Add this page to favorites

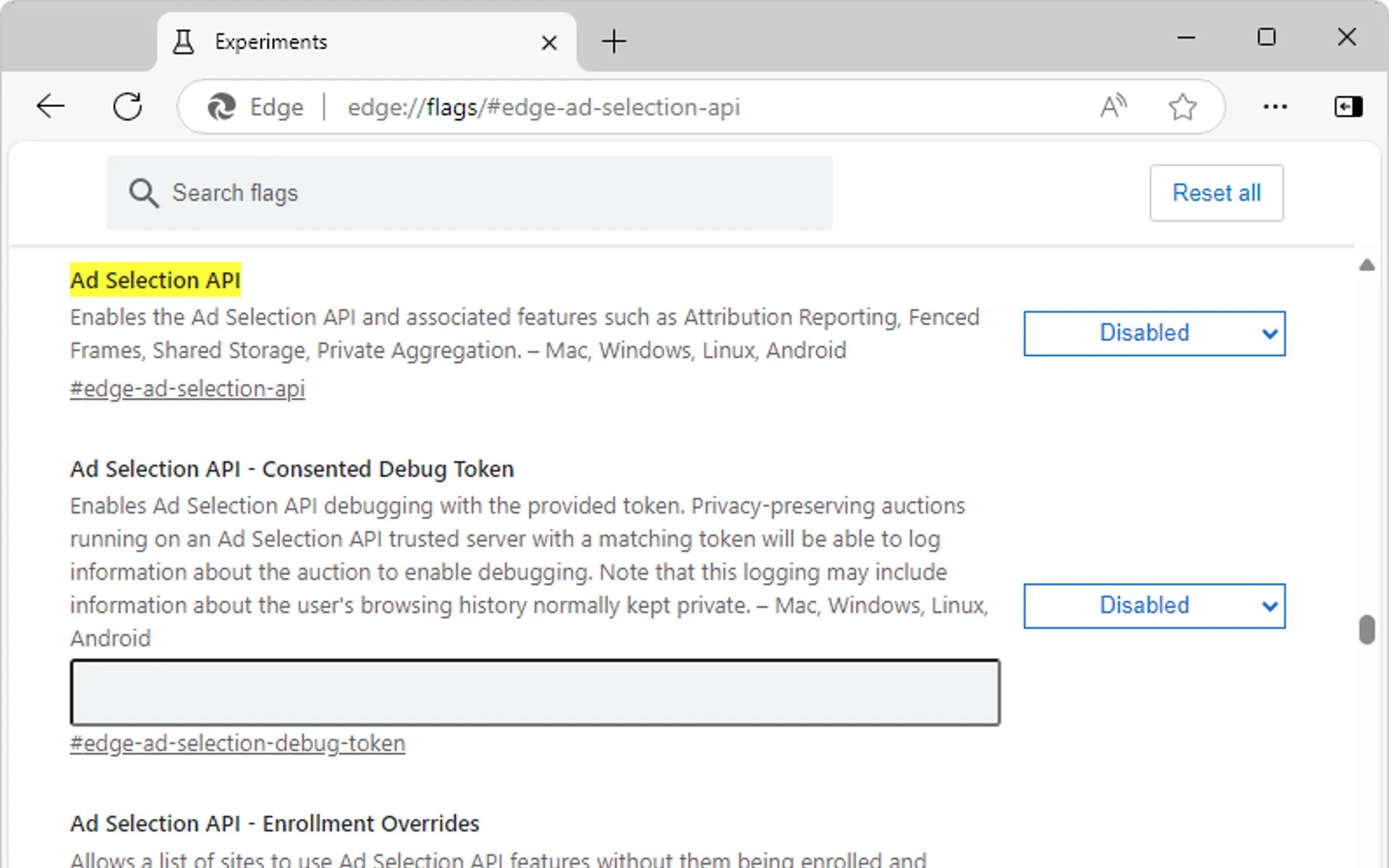tap(1183, 106)
